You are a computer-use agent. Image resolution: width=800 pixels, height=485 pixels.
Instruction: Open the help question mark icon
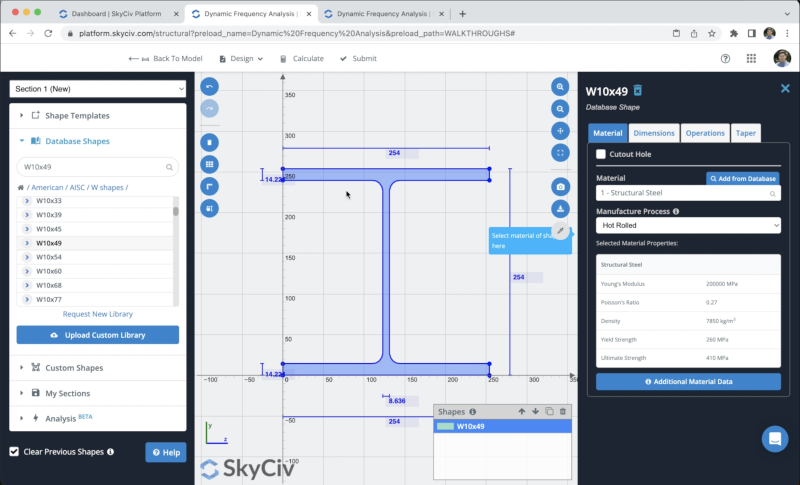(725, 59)
